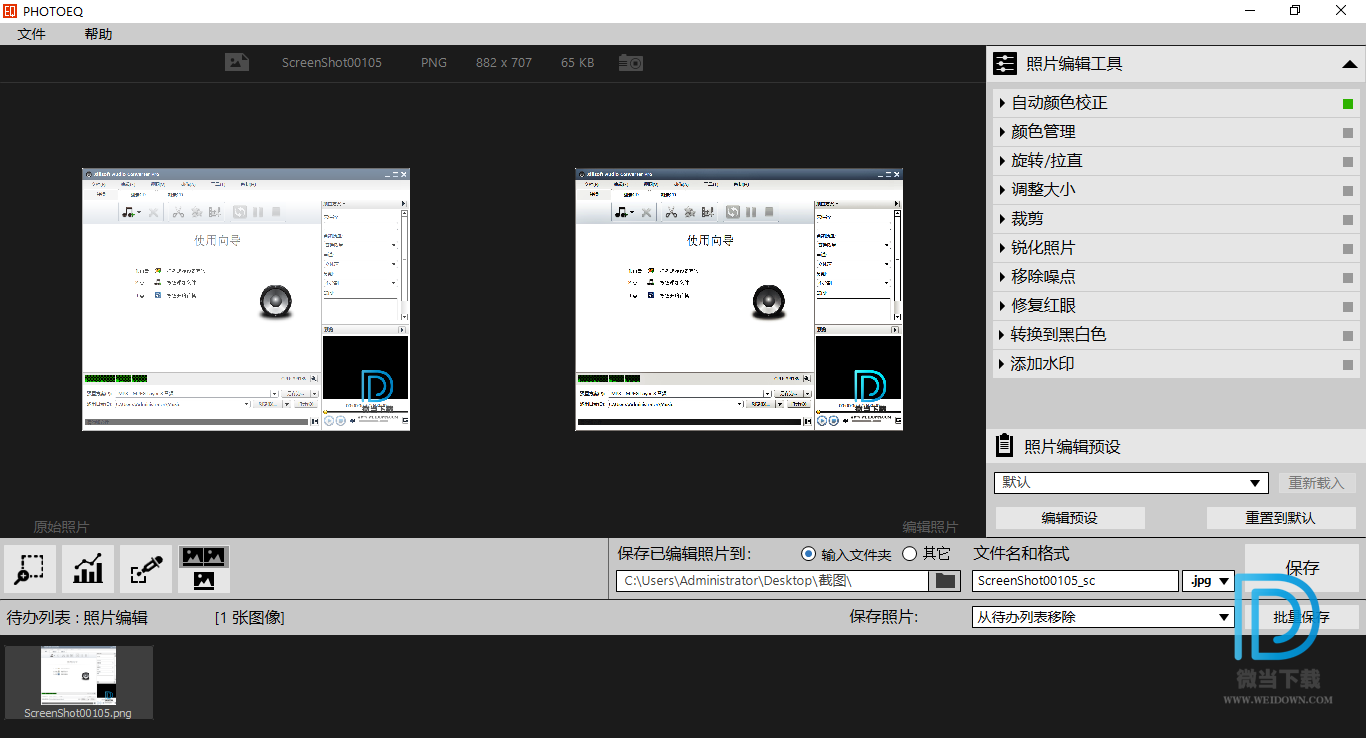This screenshot has height=738, width=1366.
Task: Click the edited photo preview on right
Action: click(x=739, y=299)
